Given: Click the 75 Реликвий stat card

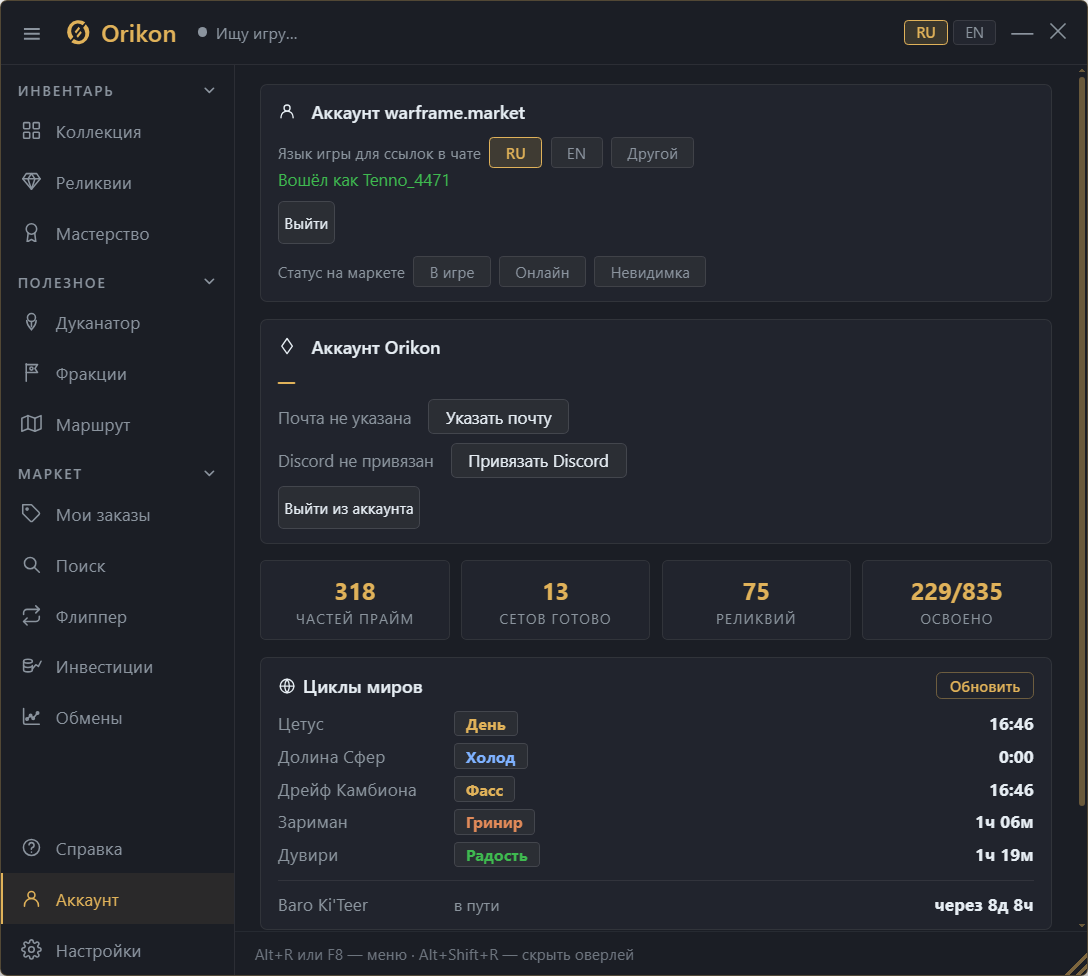Looking at the screenshot, I should click(x=756, y=600).
